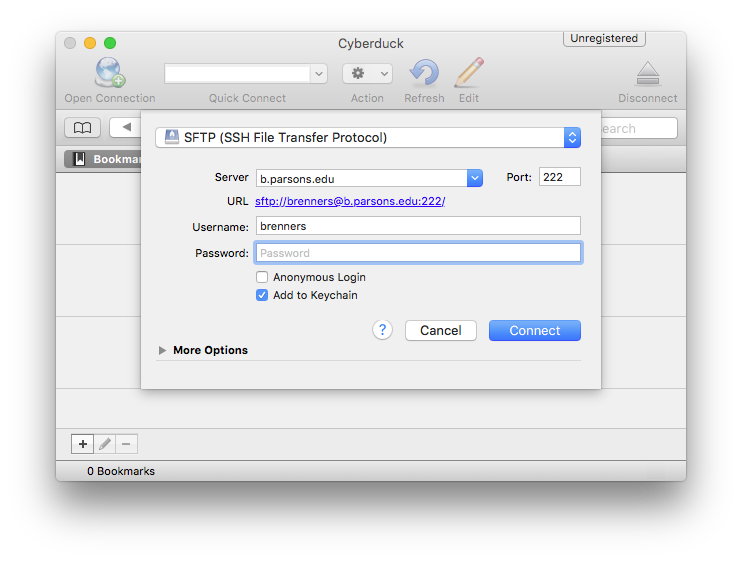742x561 pixels.
Task: Click the 0 Bookmarks status text
Action: pos(121,472)
